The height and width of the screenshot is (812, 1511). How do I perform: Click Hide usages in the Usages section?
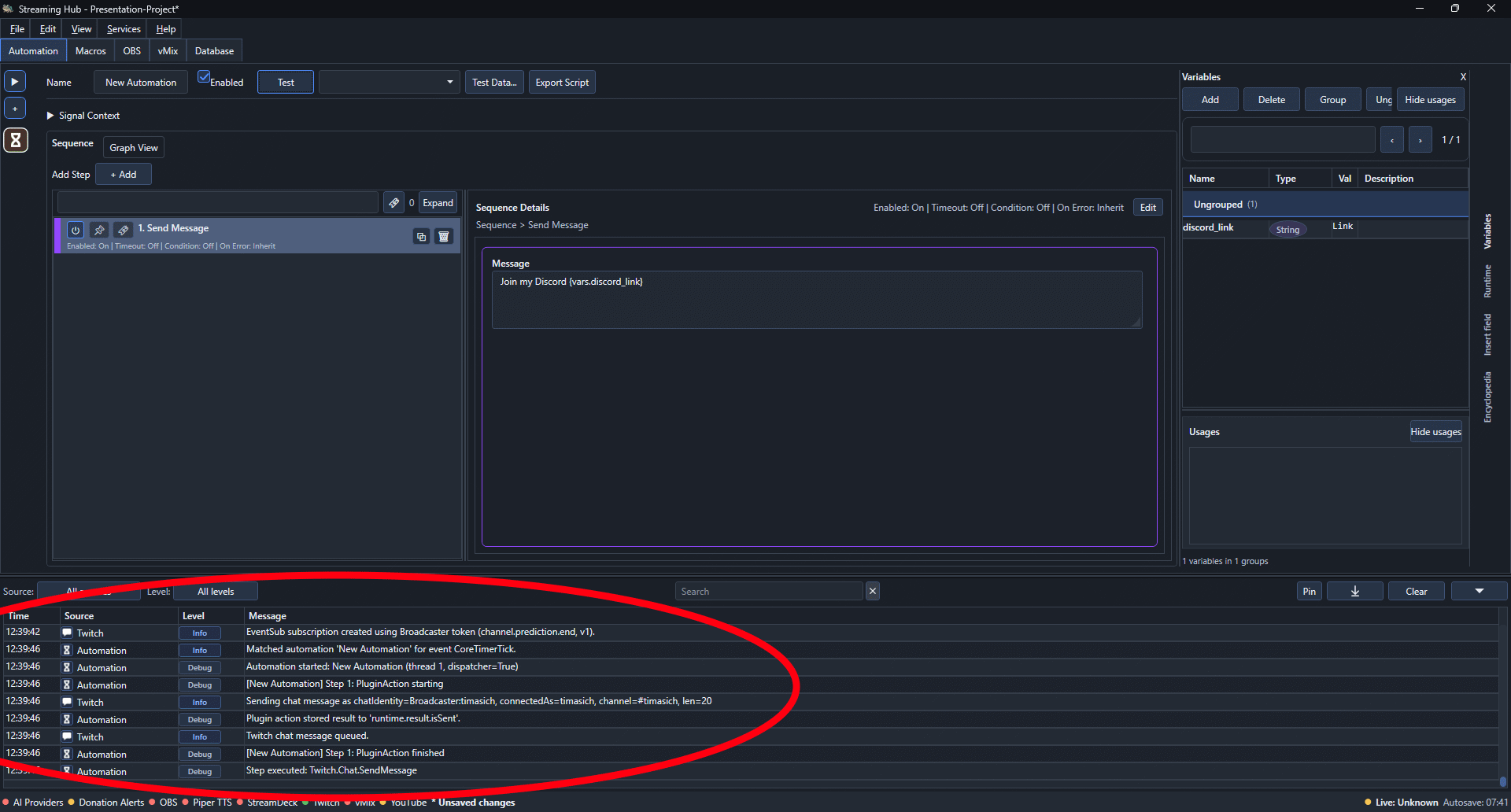pyautogui.click(x=1435, y=432)
